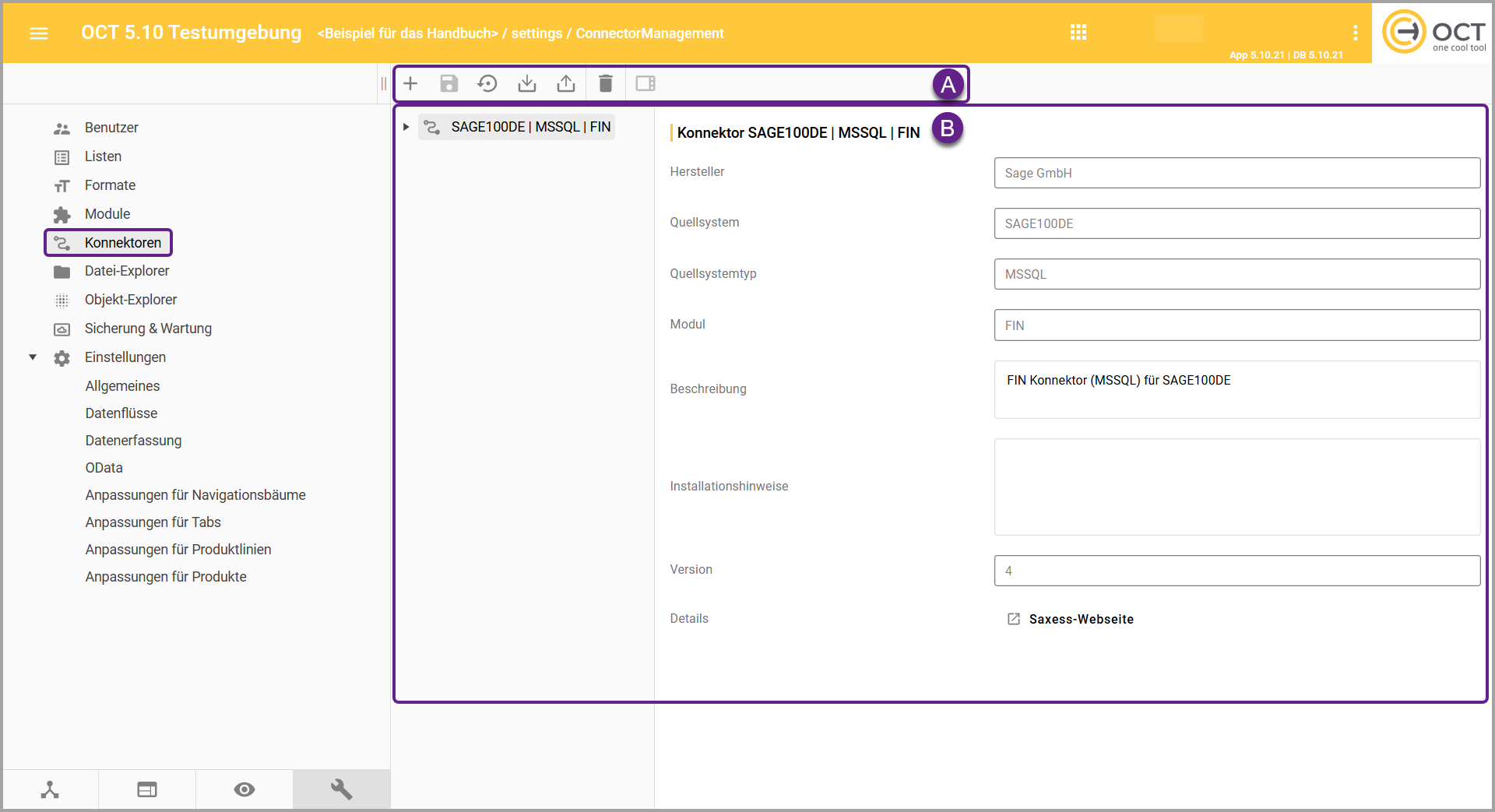Collapse the Einstellungen section arrow

pos(33,357)
